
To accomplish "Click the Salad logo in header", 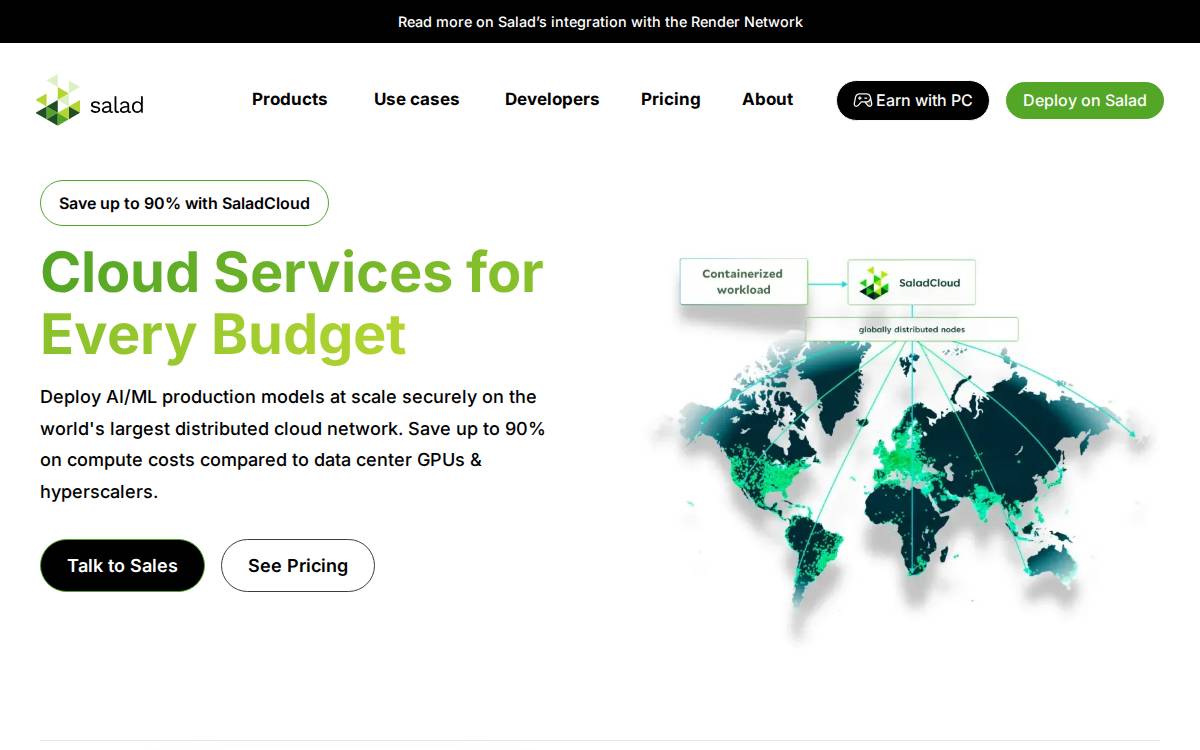I will click(90, 100).
